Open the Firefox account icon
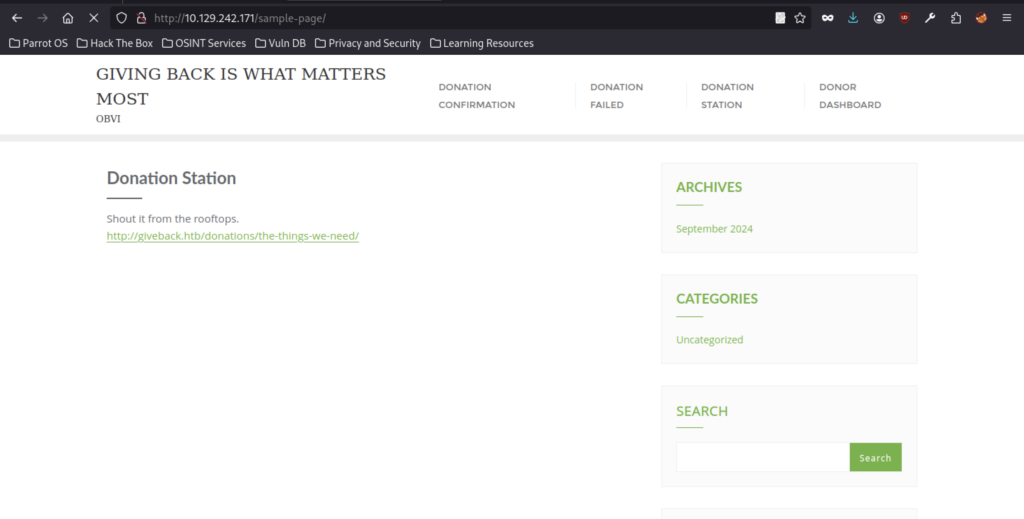Screen dimensions: 1024x519 [879, 18]
